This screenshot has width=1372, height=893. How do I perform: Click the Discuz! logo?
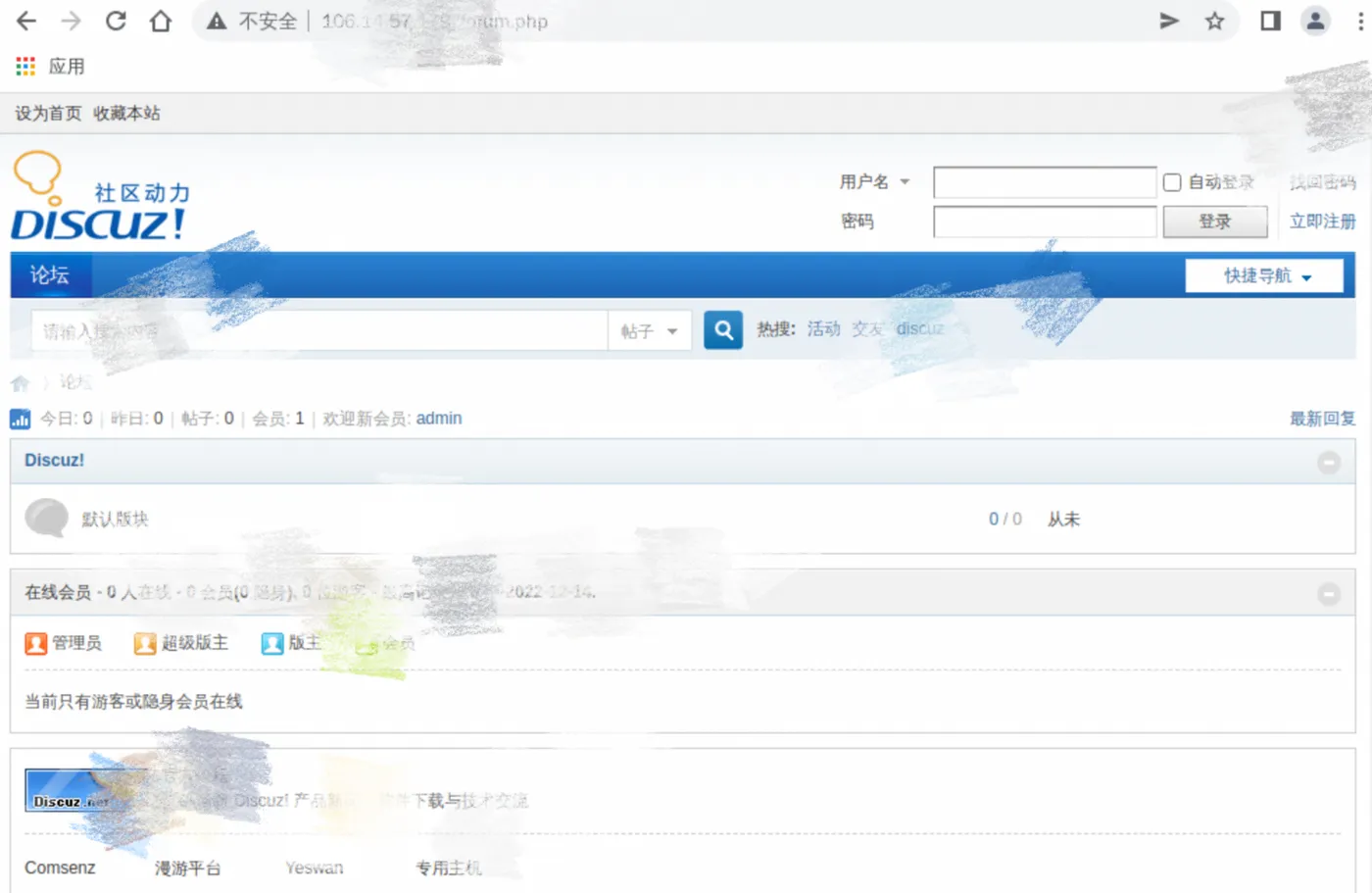pyautogui.click(x=100, y=196)
